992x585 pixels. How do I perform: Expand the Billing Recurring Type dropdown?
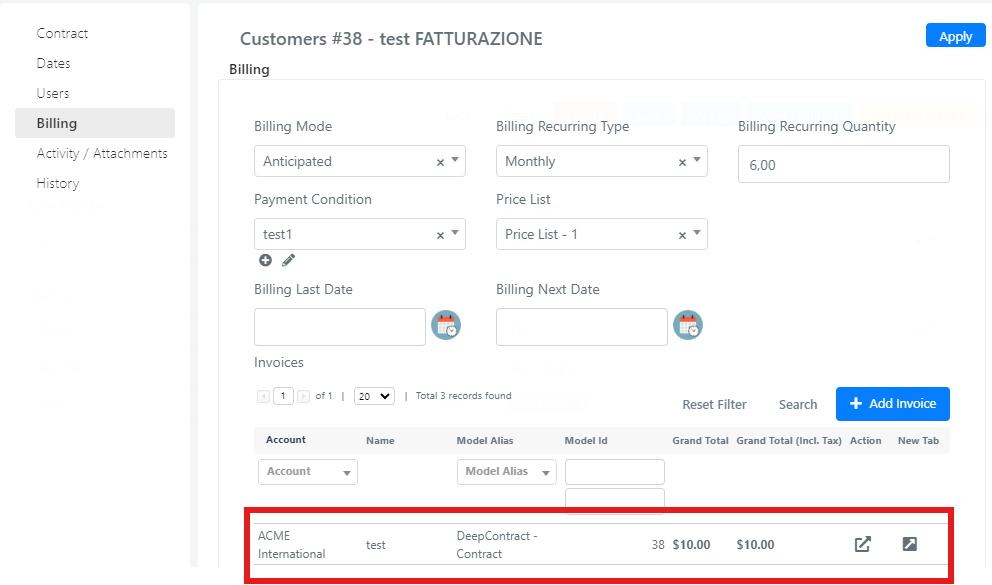(x=697, y=161)
